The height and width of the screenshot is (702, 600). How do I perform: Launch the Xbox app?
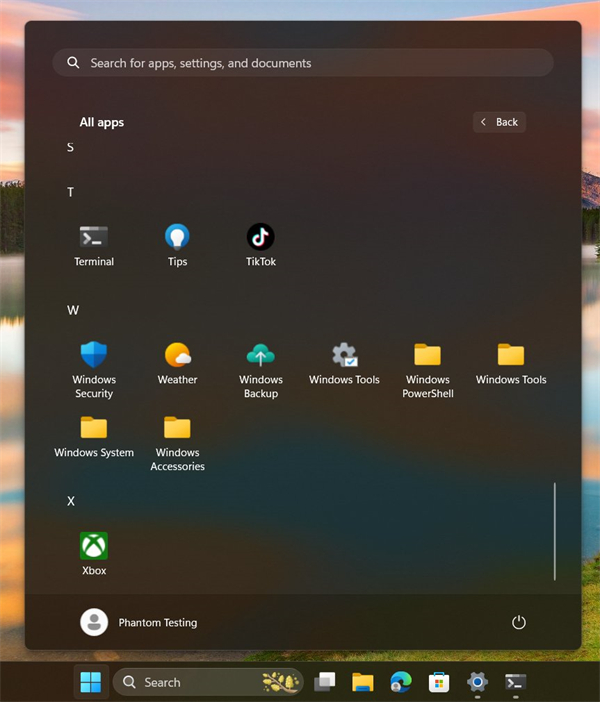pyautogui.click(x=94, y=554)
